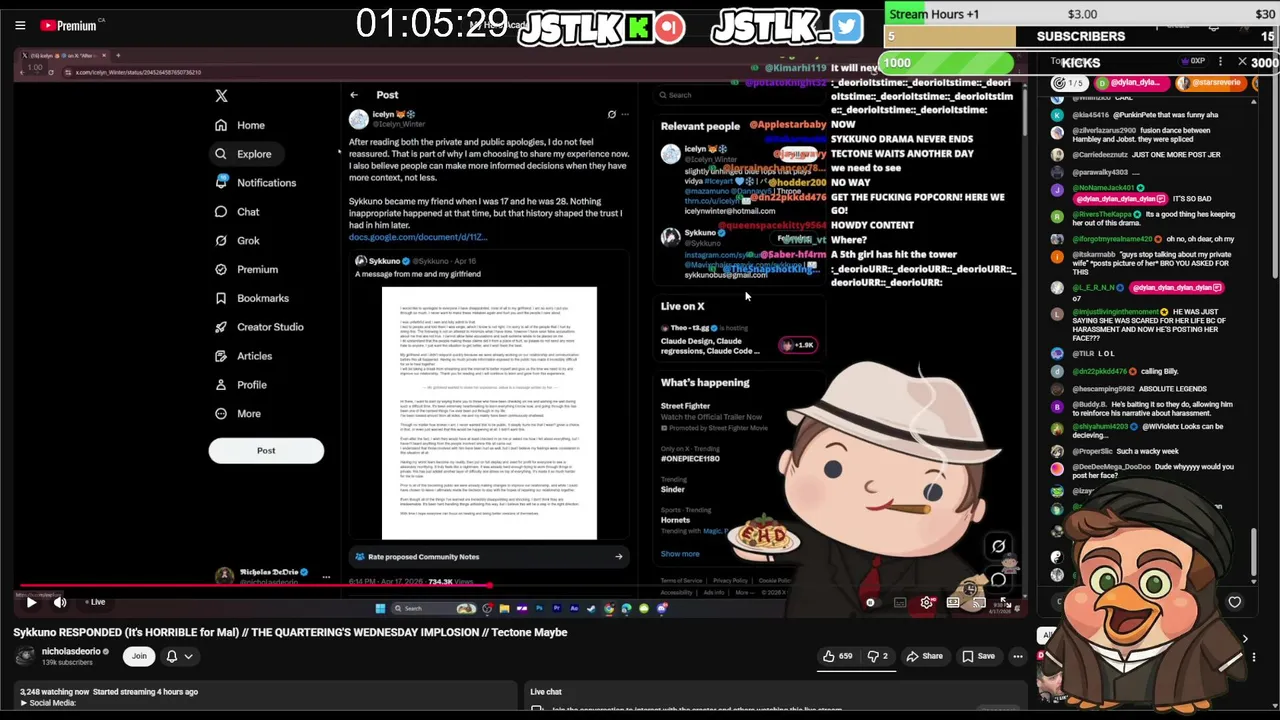Like the video with thumbs up

tap(838, 656)
